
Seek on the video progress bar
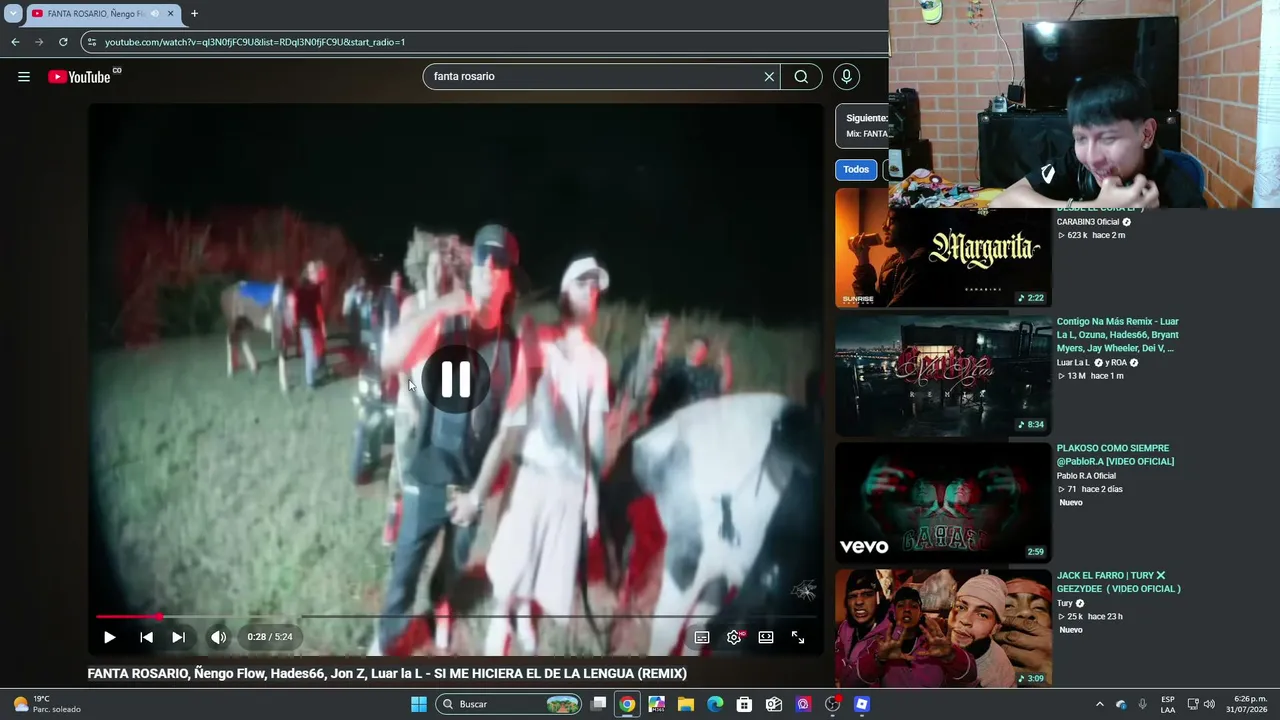point(455,616)
